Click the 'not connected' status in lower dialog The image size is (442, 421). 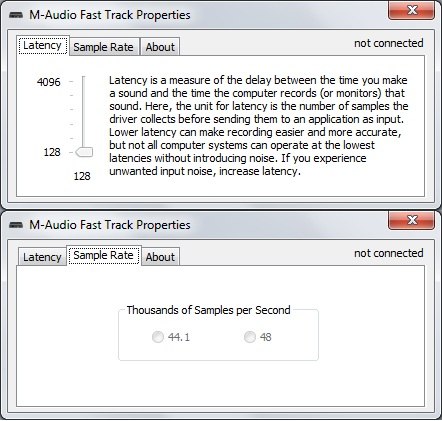pyautogui.click(x=389, y=253)
